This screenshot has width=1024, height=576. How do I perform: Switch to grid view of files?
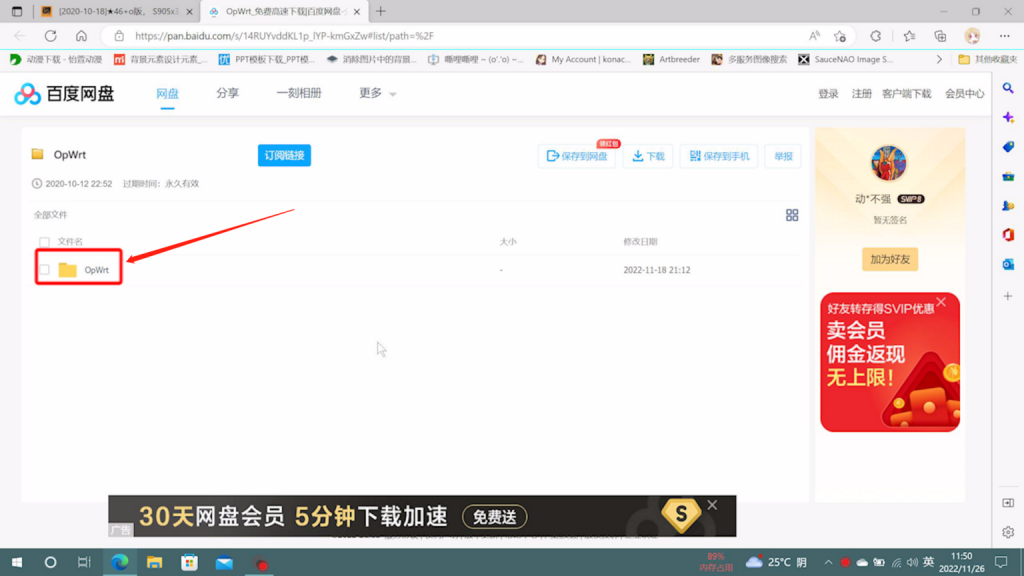click(x=792, y=215)
